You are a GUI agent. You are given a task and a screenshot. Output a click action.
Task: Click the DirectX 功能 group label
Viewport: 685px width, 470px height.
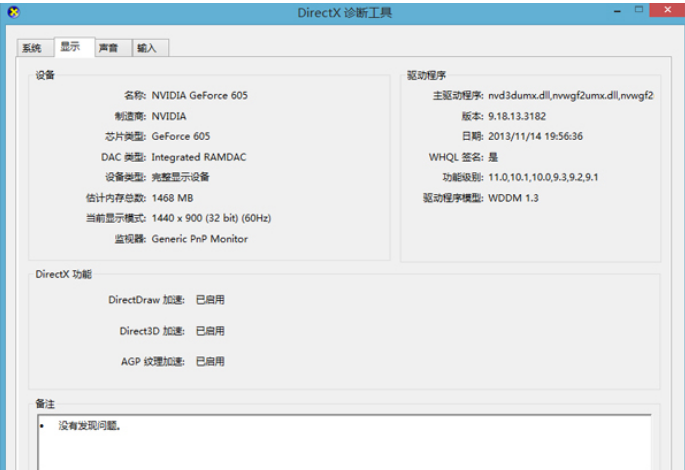(x=64, y=274)
